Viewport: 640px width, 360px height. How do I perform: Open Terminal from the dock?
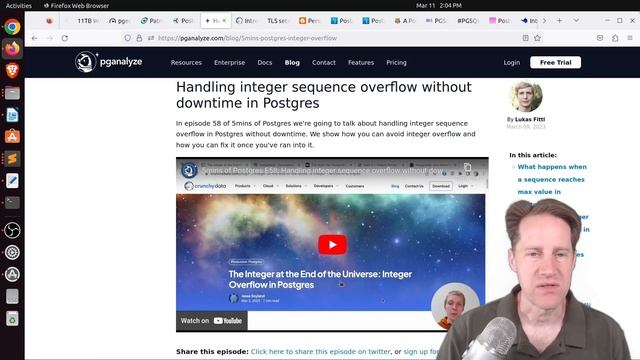click(12, 202)
